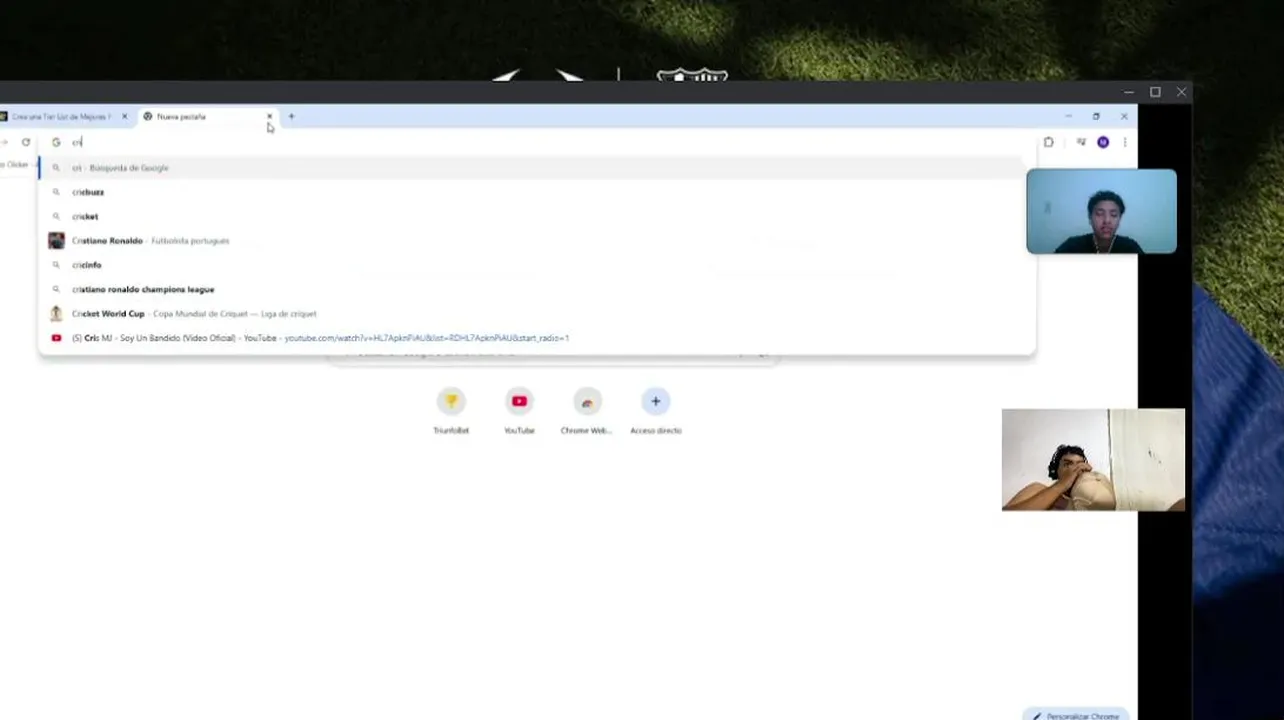
Task: Open the YouTube shortcut tile
Action: click(x=519, y=411)
